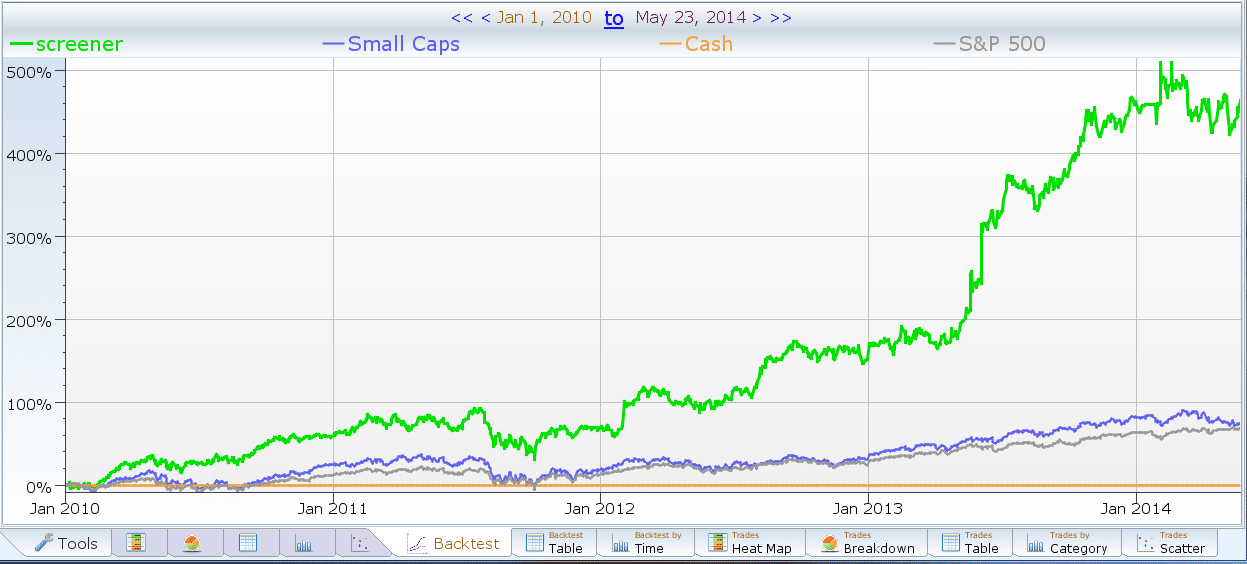This screenshot has height=564, width=1247.
Task: Open the Trades Table tab
Action: [x=969, y=543]
